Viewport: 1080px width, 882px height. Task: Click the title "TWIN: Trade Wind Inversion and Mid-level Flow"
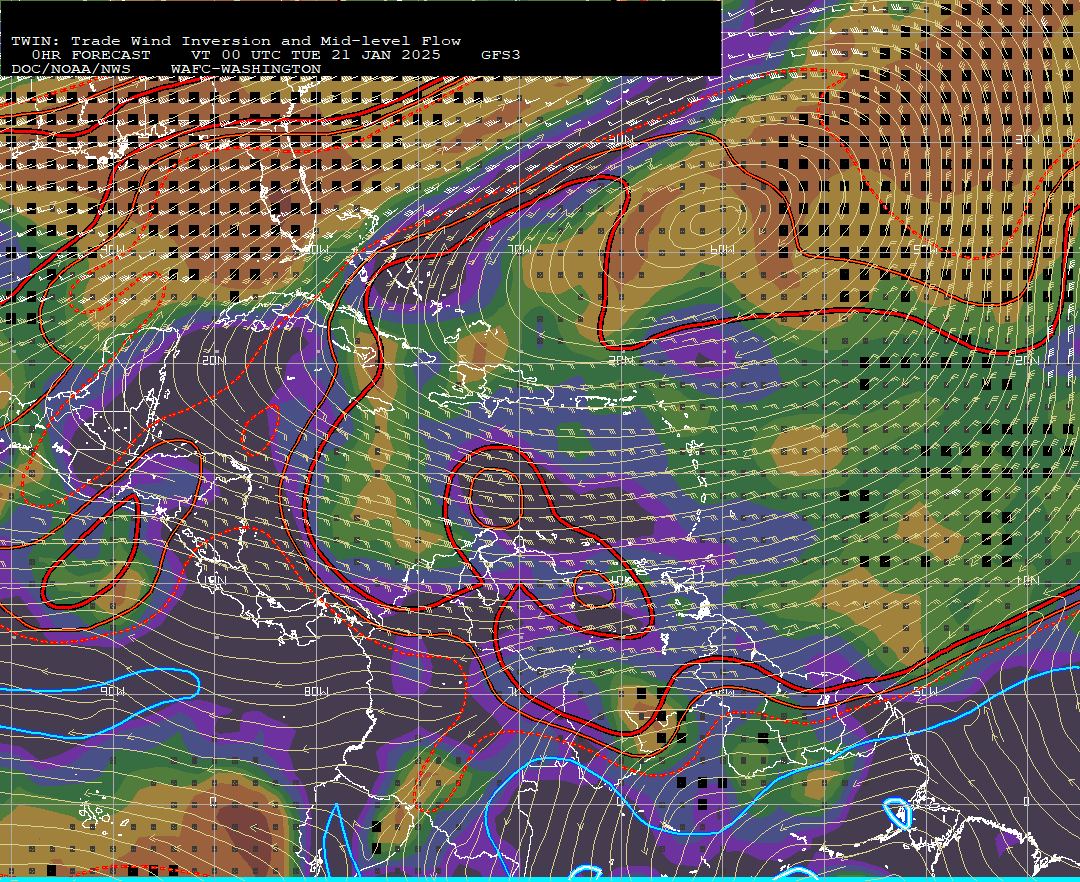pos(236,41)
